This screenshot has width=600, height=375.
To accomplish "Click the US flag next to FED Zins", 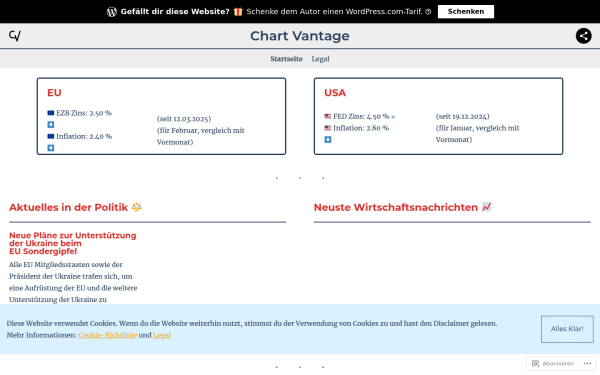I will [x=328, y=116].
